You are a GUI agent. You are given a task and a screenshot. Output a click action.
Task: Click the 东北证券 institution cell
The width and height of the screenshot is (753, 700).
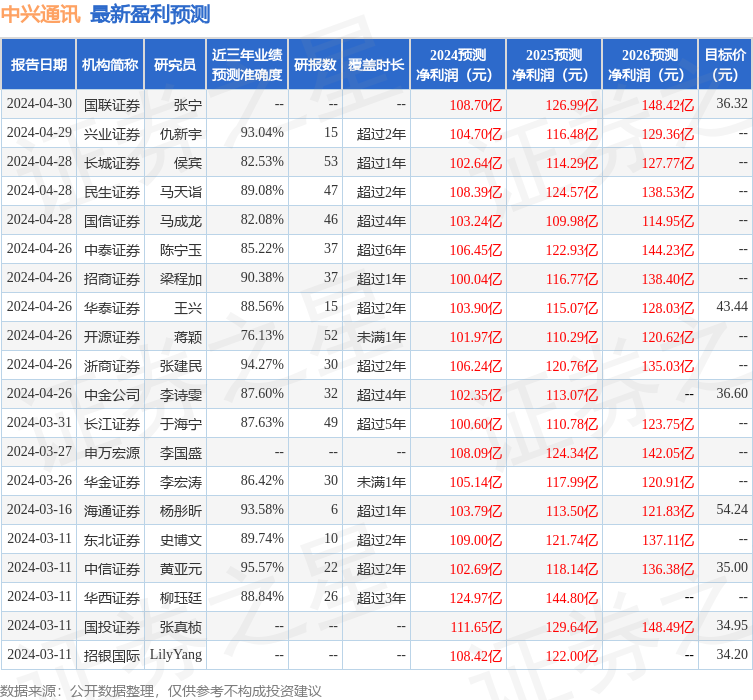[x=112, y=540]
